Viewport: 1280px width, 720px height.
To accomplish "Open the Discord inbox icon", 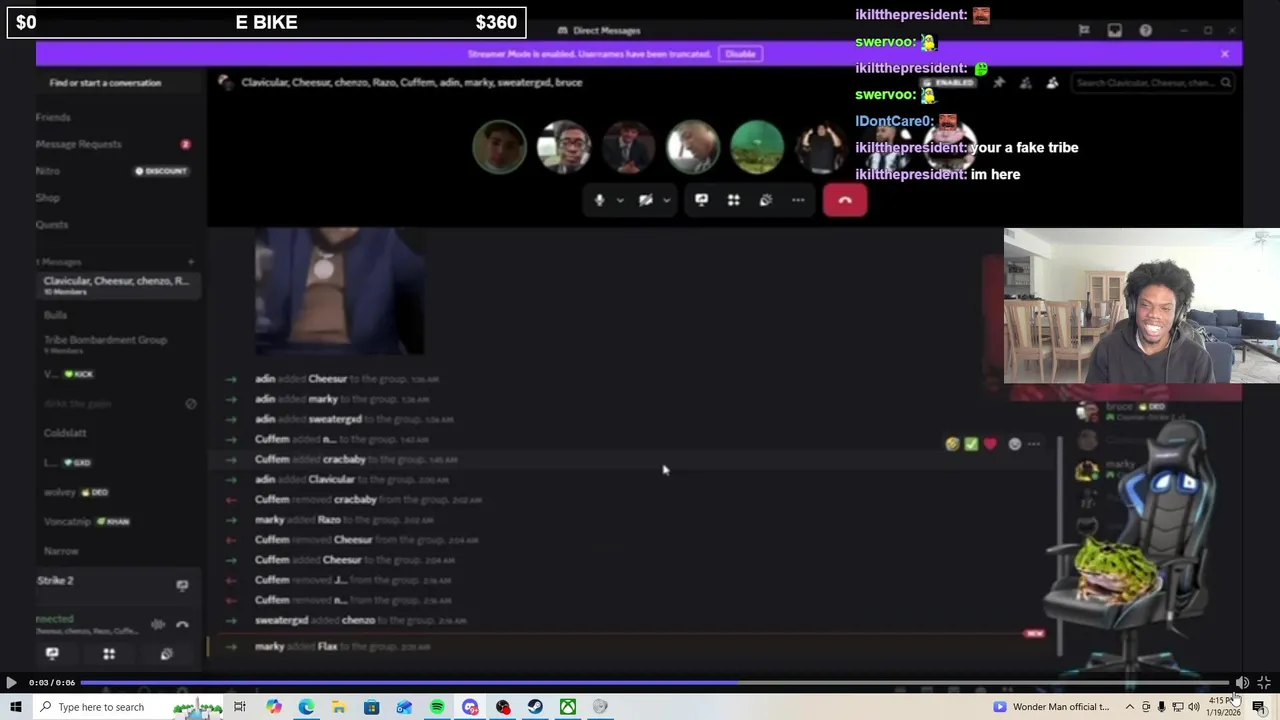I will [1115, 31].
